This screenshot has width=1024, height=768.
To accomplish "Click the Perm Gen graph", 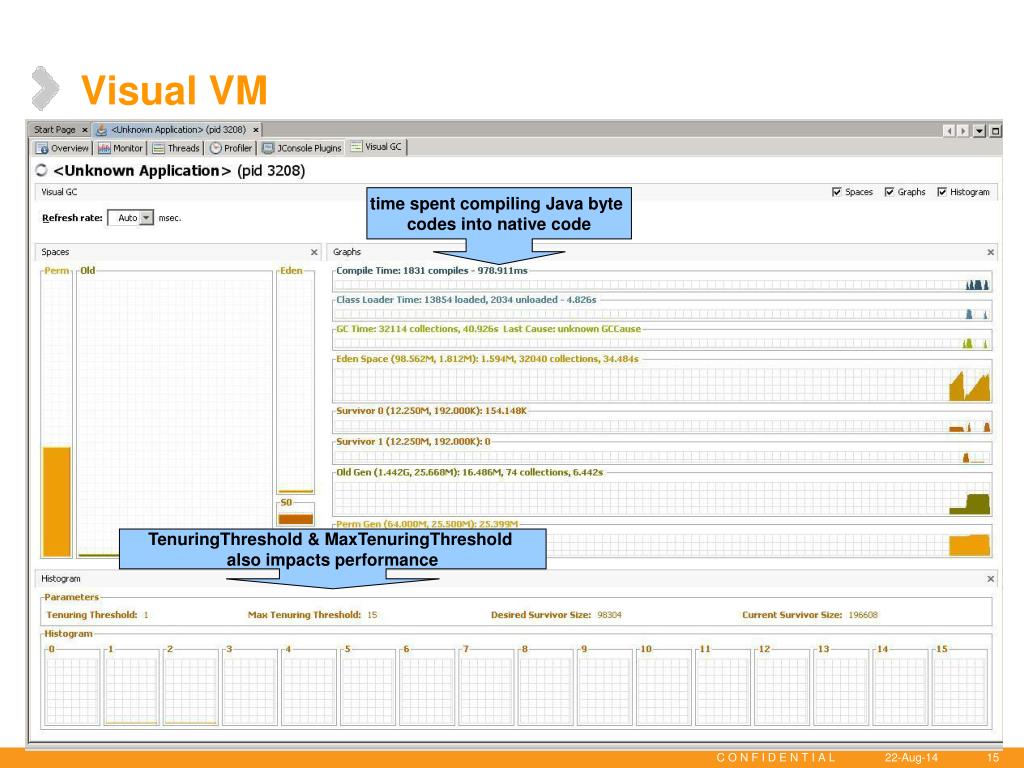I will tap(769, 542).
